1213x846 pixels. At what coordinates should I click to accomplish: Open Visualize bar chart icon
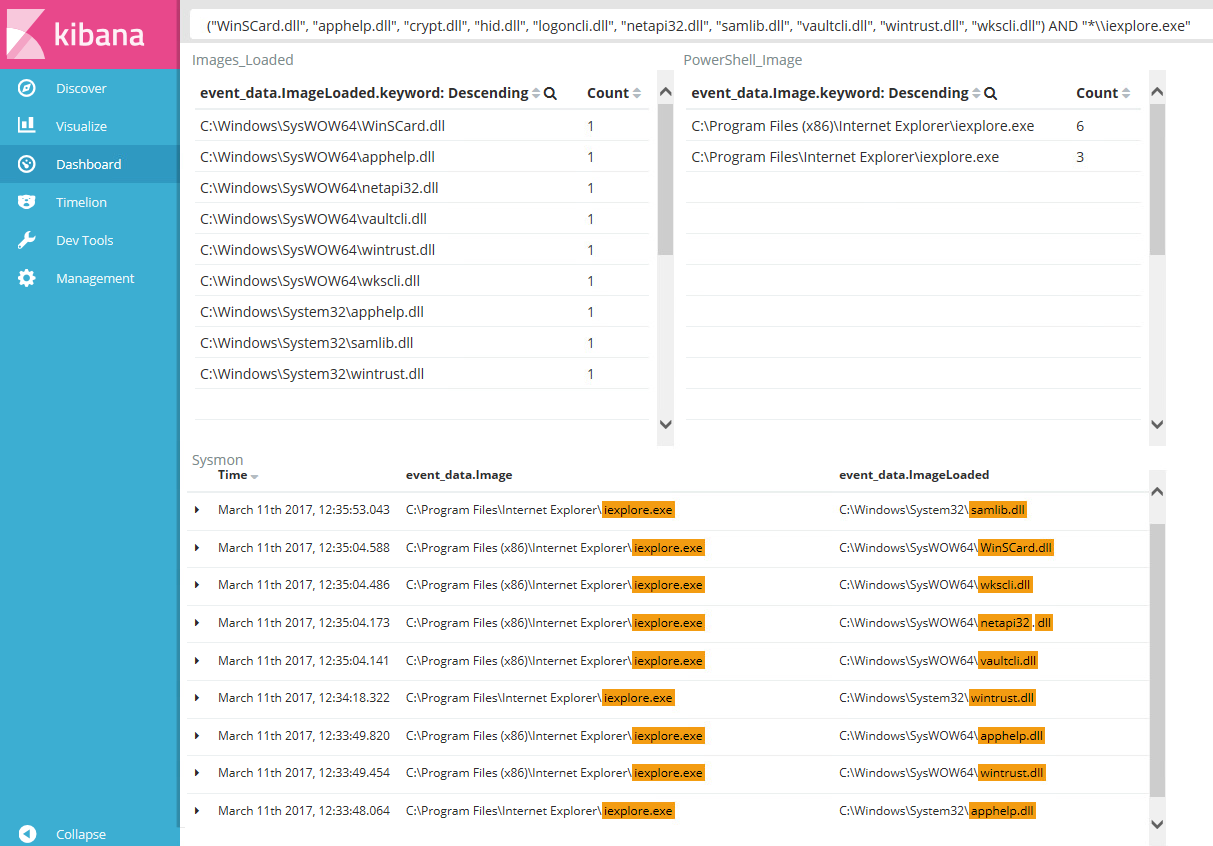27,126
